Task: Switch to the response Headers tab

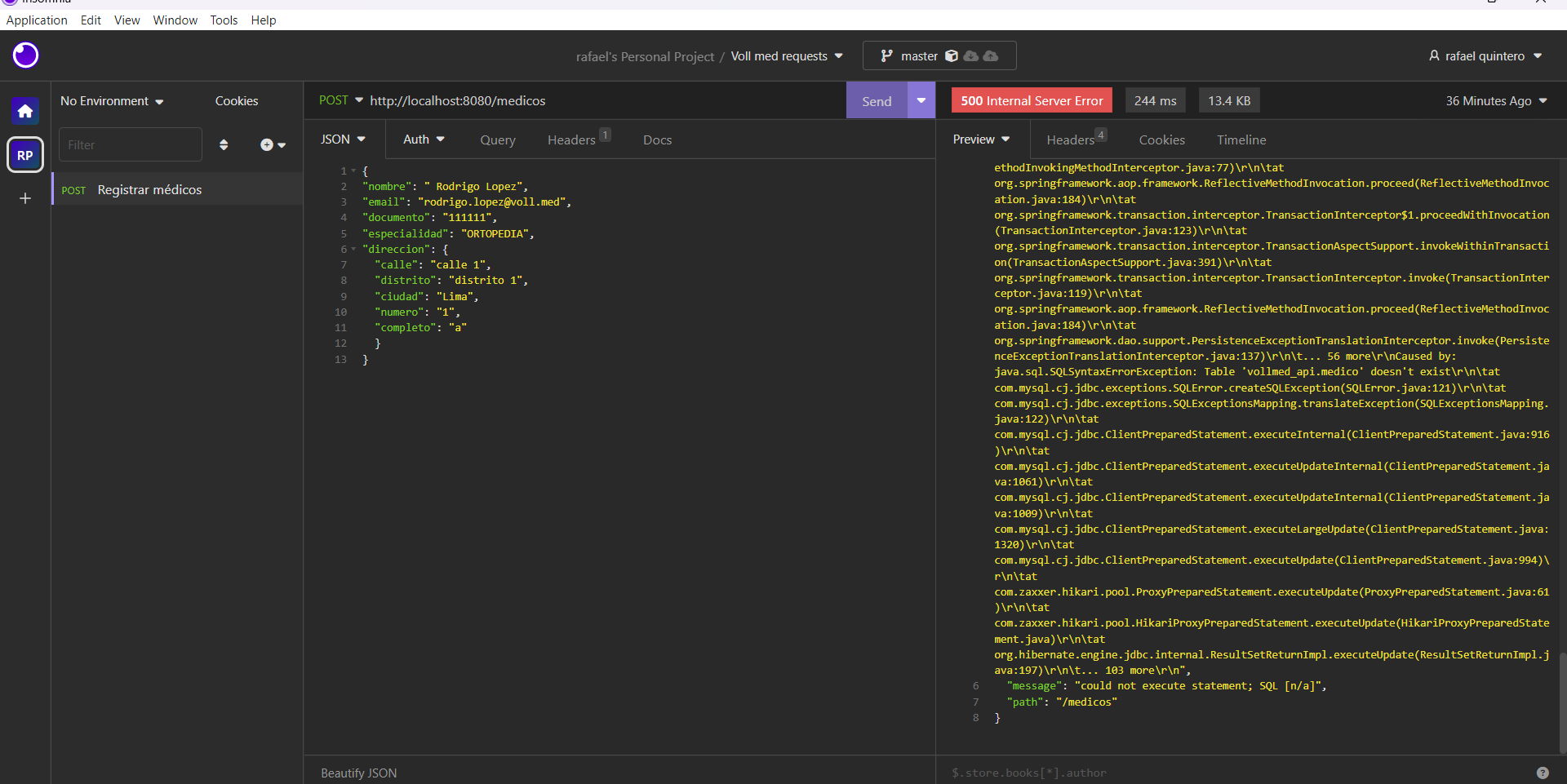Action: tap(1076, 140)
